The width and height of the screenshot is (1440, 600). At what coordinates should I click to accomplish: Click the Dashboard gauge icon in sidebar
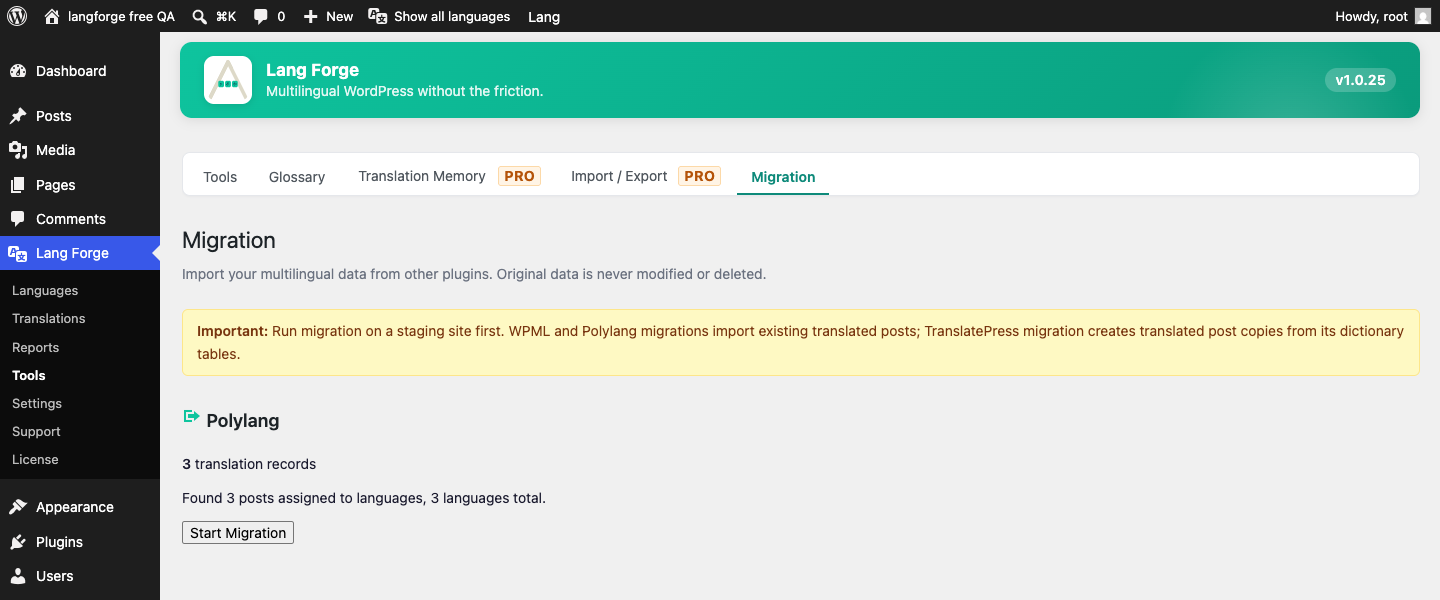pos(18,71)
